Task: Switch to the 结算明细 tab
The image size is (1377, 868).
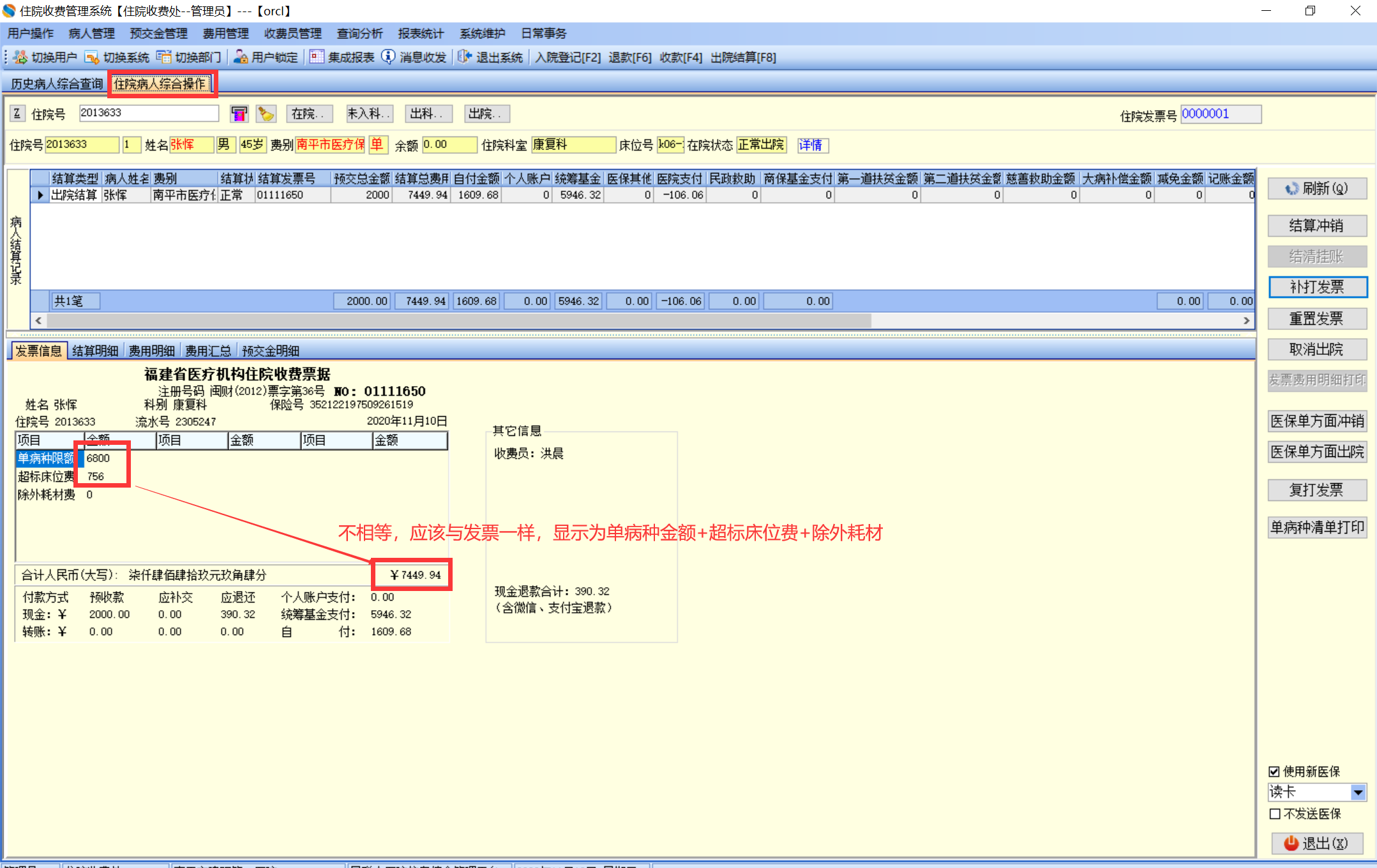Action: click(95, 351)
